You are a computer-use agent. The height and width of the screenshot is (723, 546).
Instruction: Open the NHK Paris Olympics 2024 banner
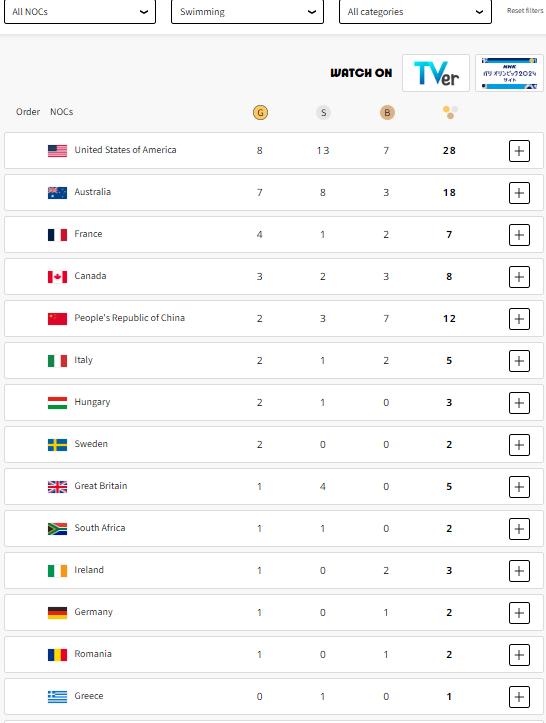(509, 73)
